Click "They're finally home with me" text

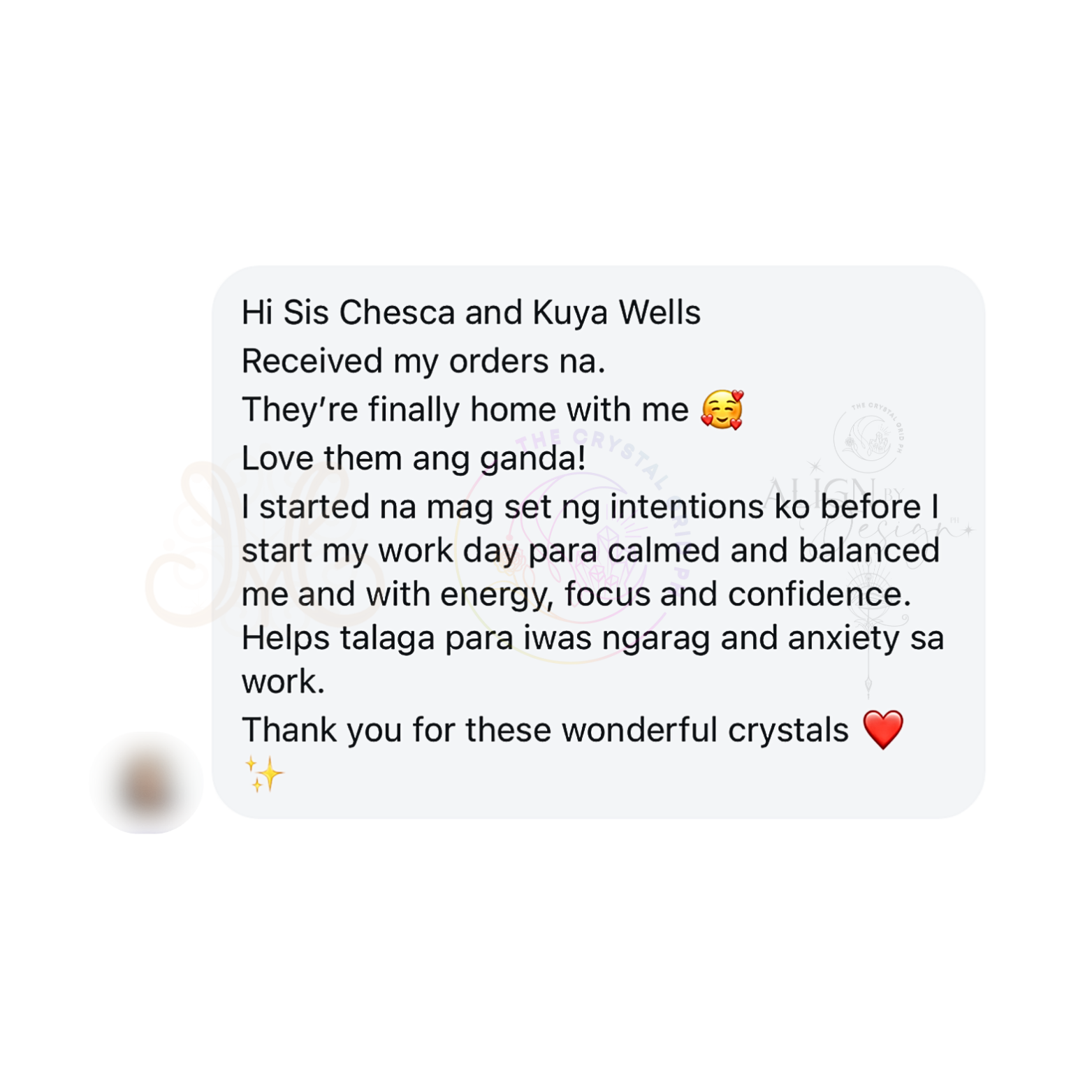click(465, 409)
